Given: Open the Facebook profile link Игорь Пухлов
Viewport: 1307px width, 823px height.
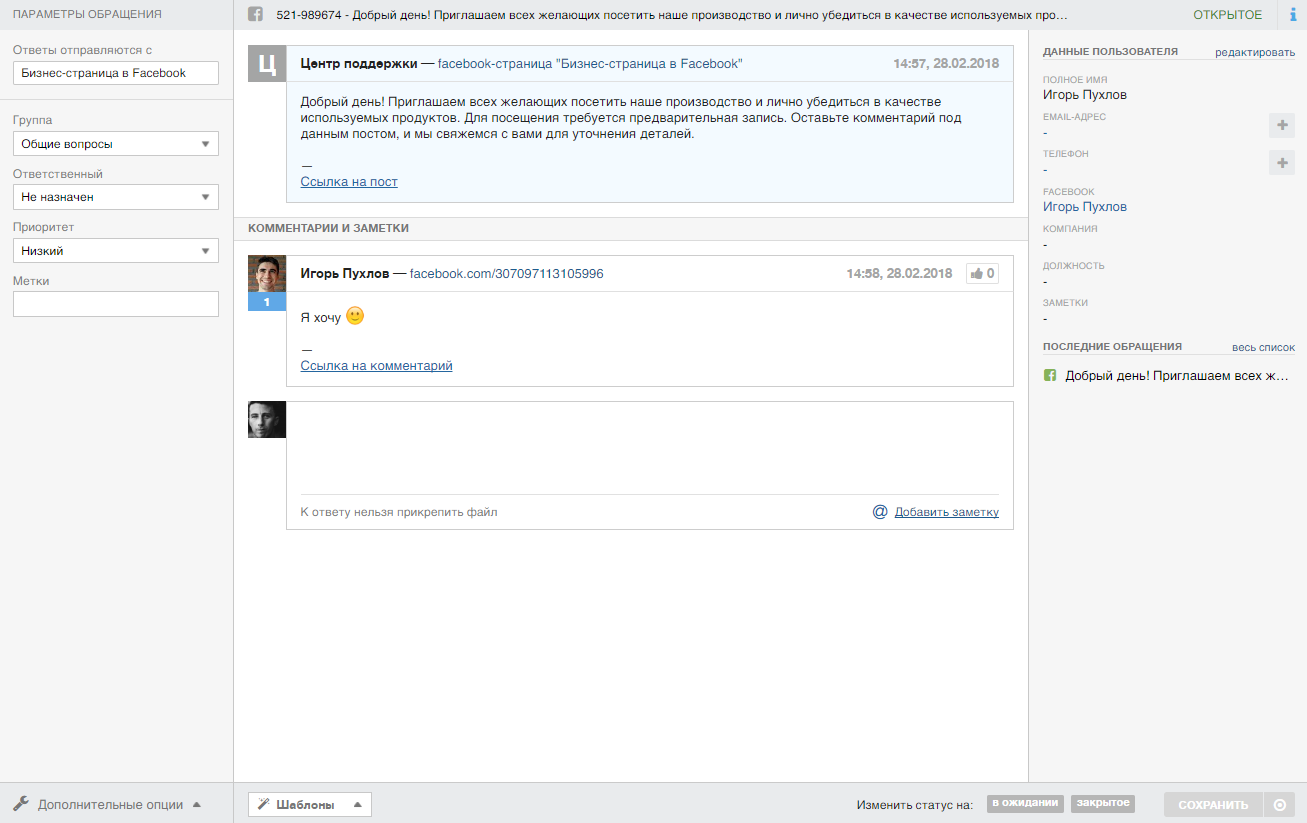Looking at the screenshot, I should tap(1085, 207).
